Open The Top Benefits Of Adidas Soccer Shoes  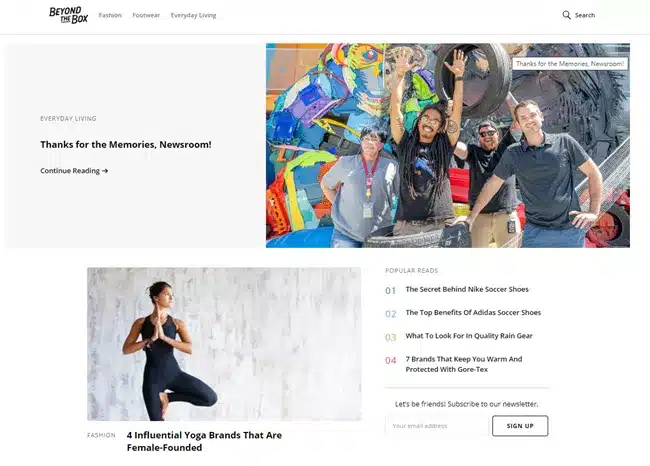473,313
